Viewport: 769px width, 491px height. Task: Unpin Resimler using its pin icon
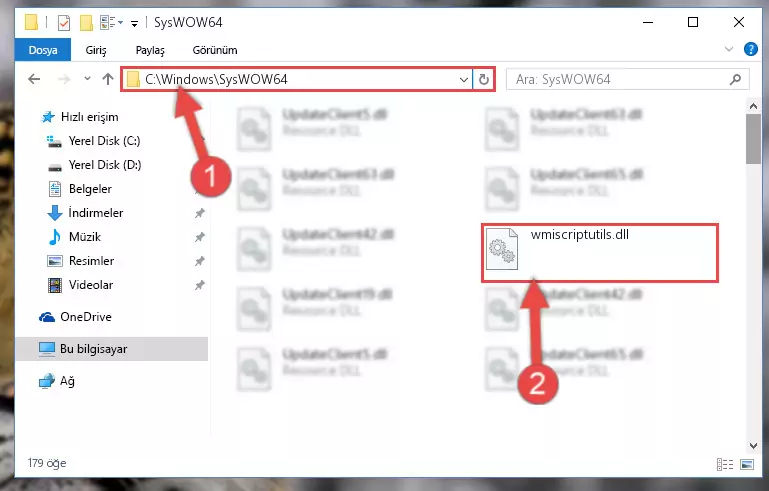(x=200, y=261)
